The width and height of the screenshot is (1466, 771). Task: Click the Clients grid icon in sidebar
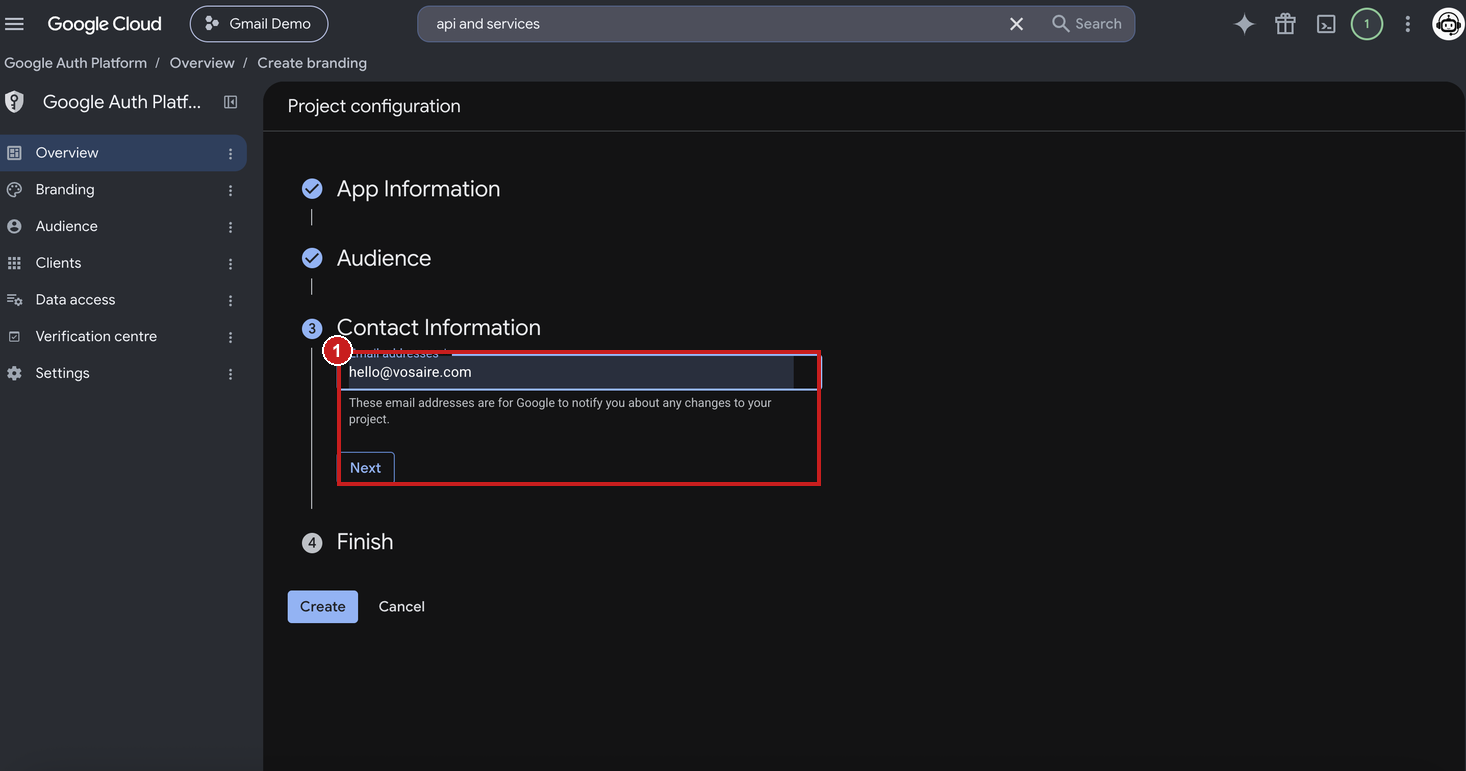[x=14, y=263]
